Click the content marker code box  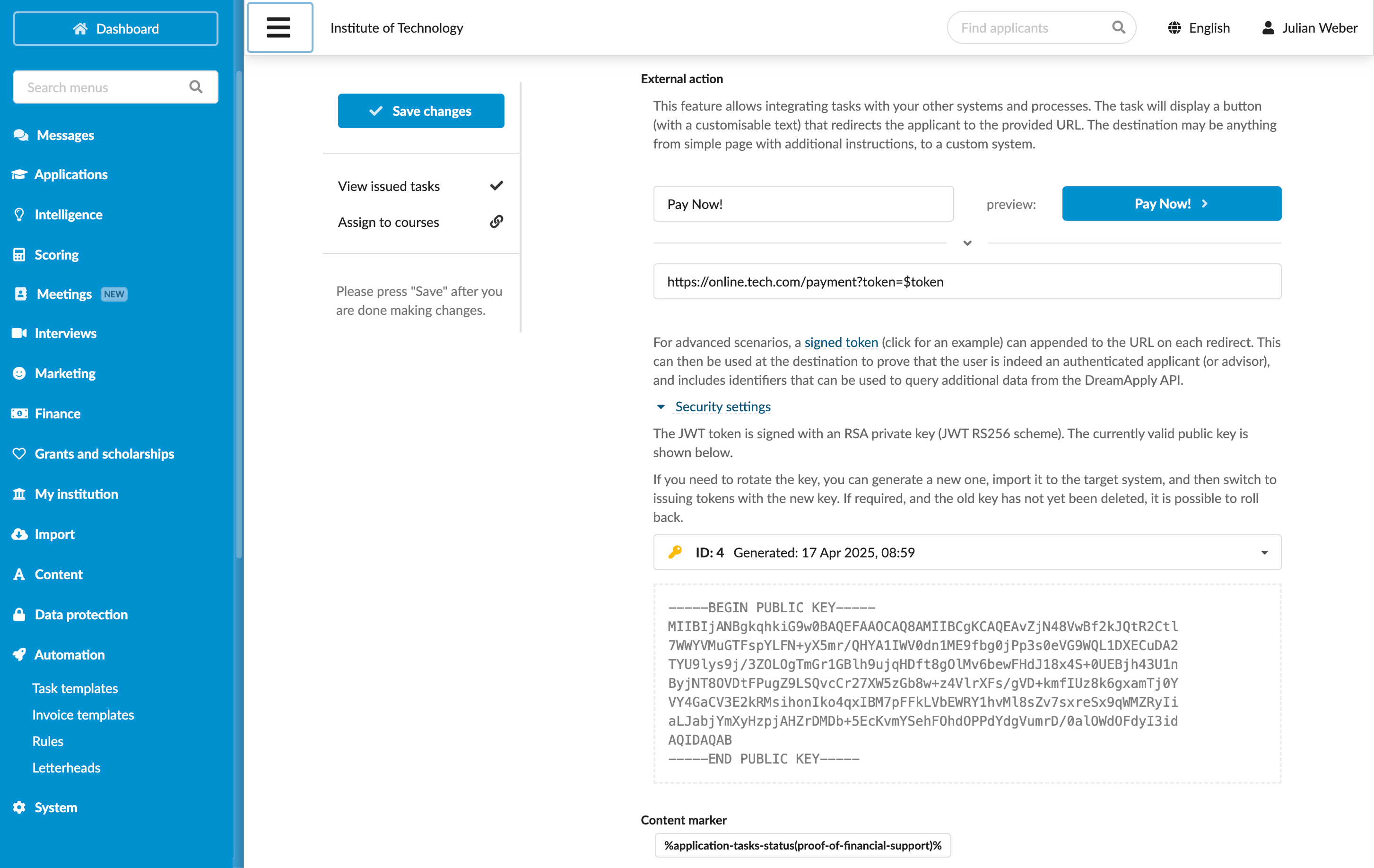pos(803,845)
